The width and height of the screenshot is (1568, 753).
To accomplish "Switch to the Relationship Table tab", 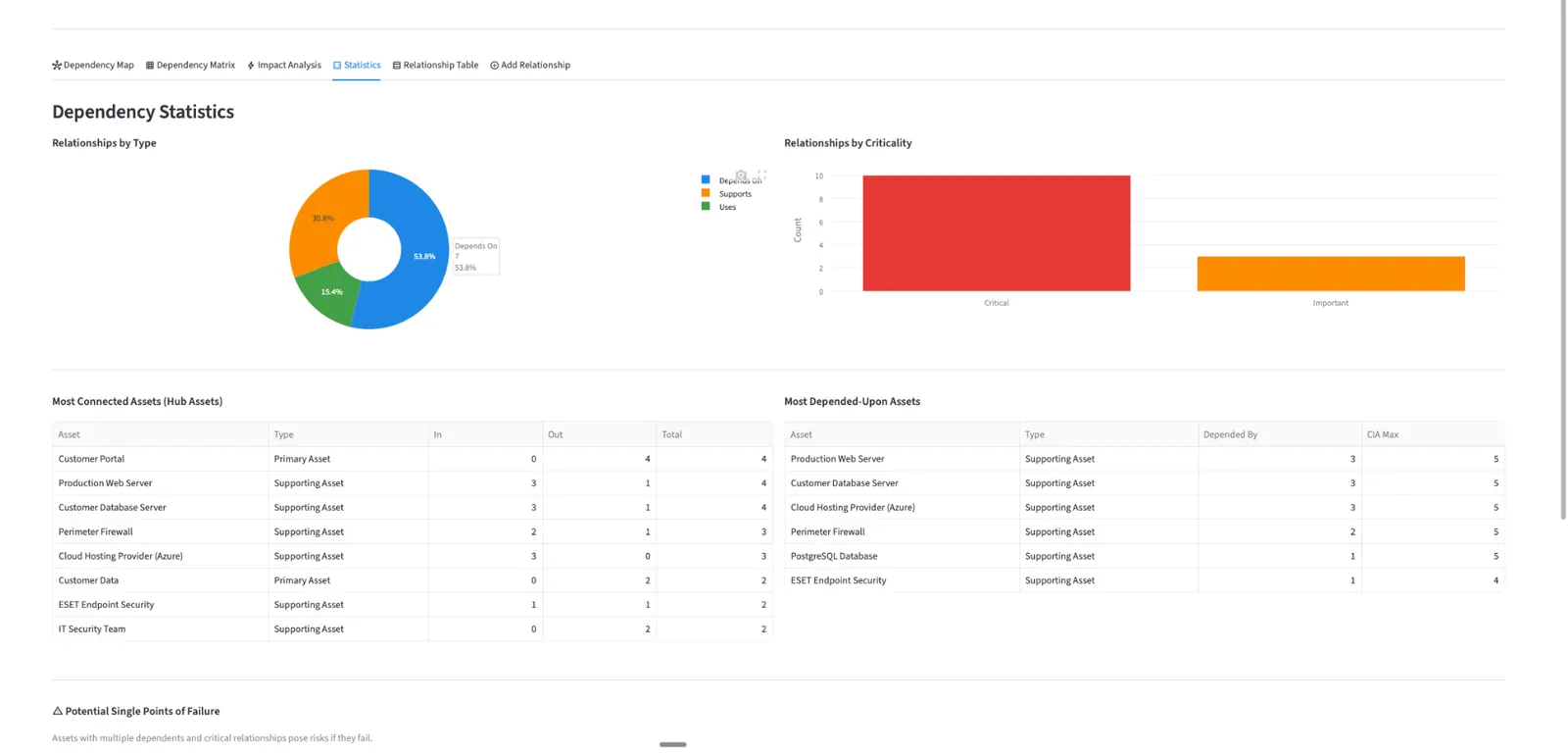I will 436,66.
